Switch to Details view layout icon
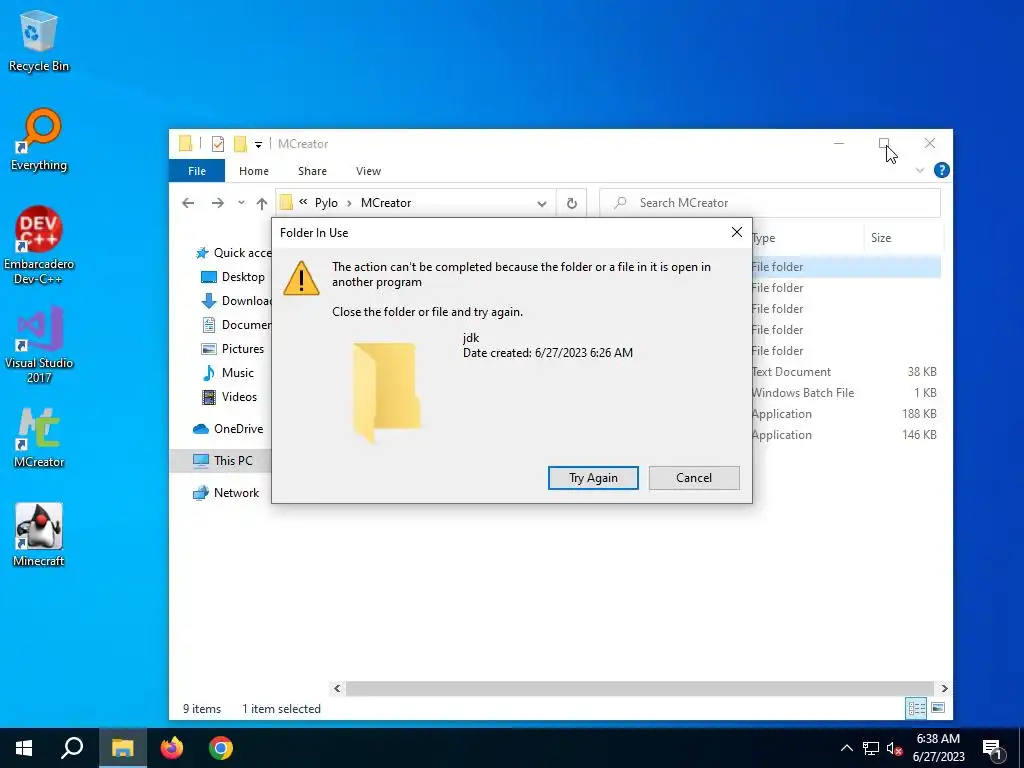1024x768 pixels. tap(916, 708)
